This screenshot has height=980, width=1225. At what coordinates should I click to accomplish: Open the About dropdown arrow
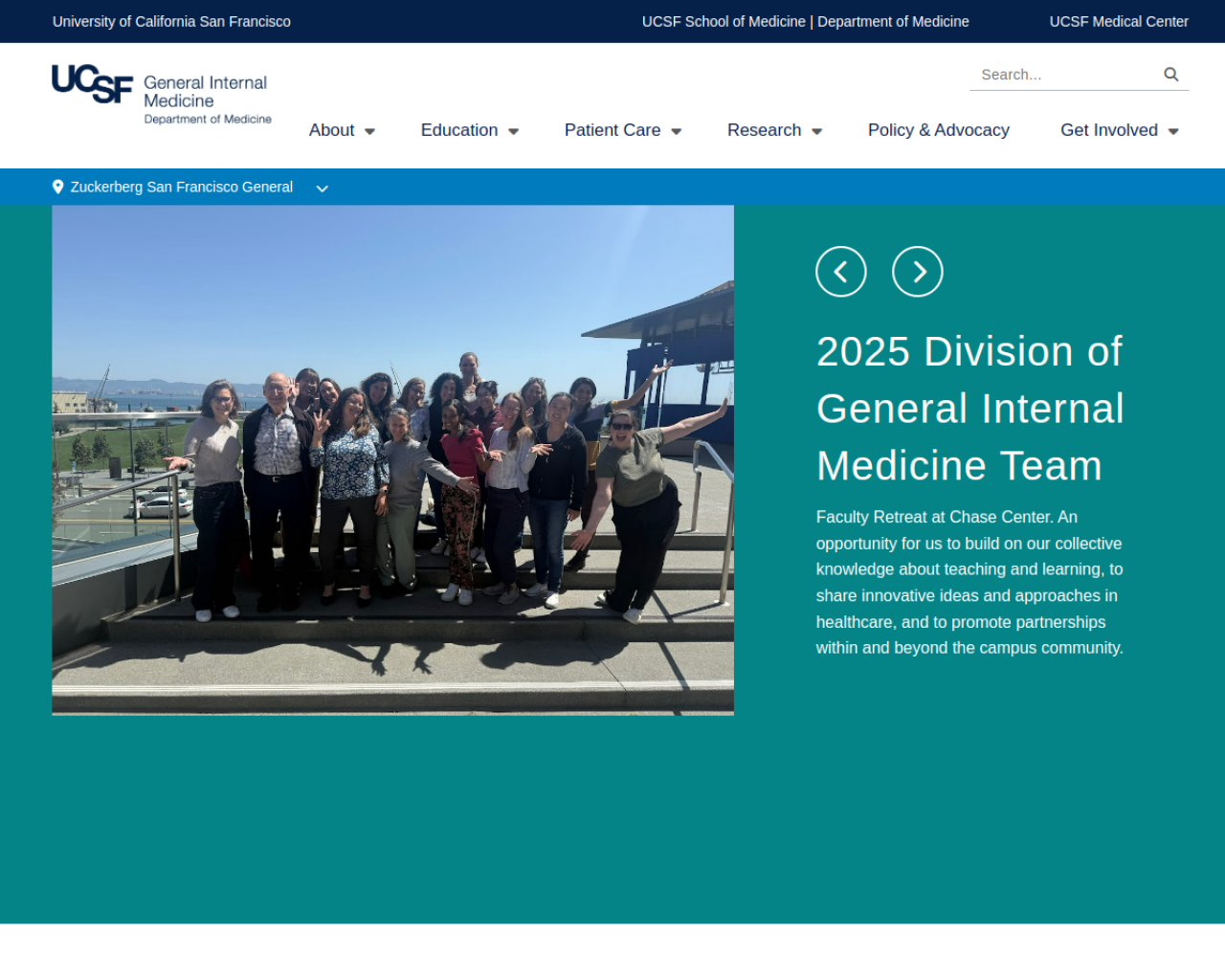[369, 132]
